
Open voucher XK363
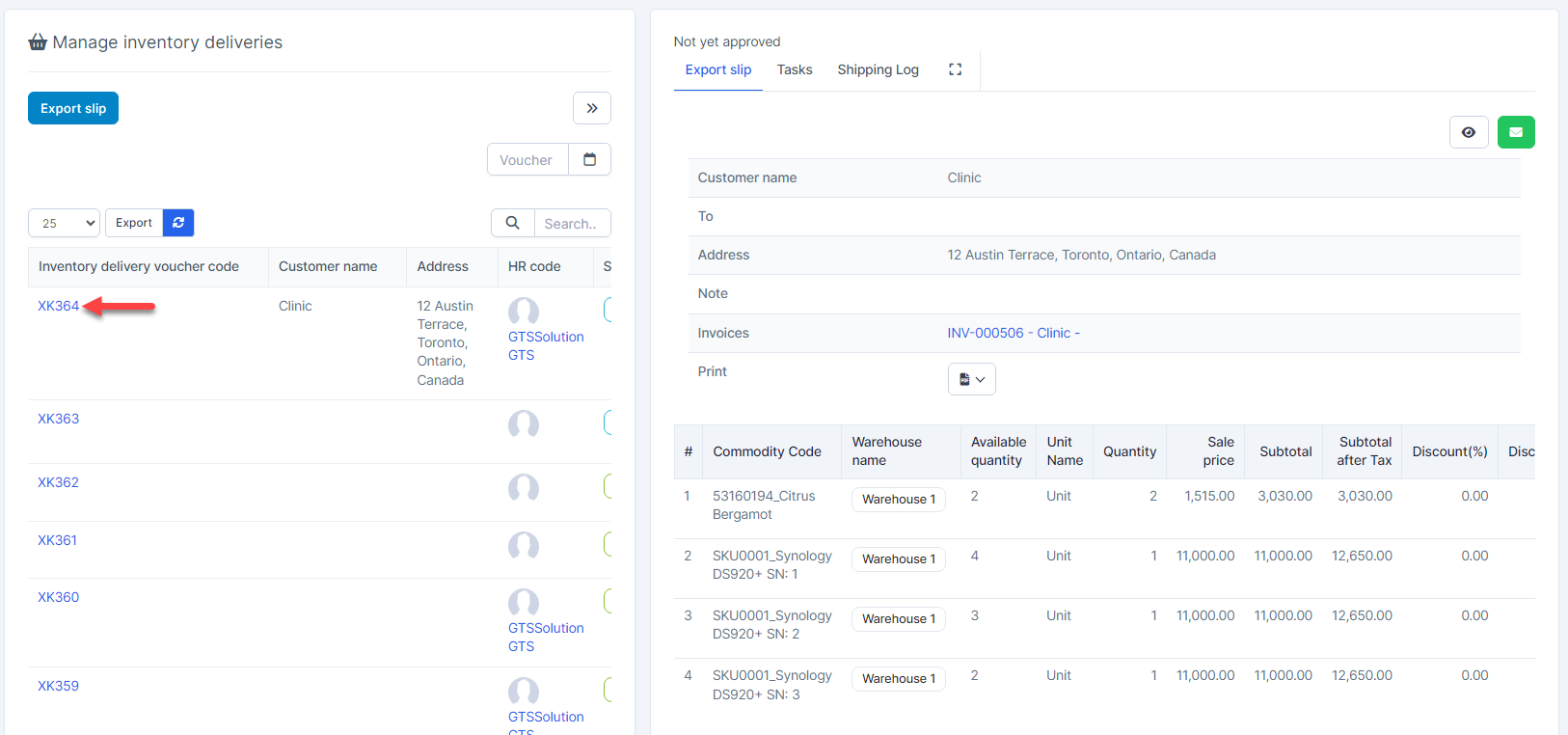tap(58, 419)
